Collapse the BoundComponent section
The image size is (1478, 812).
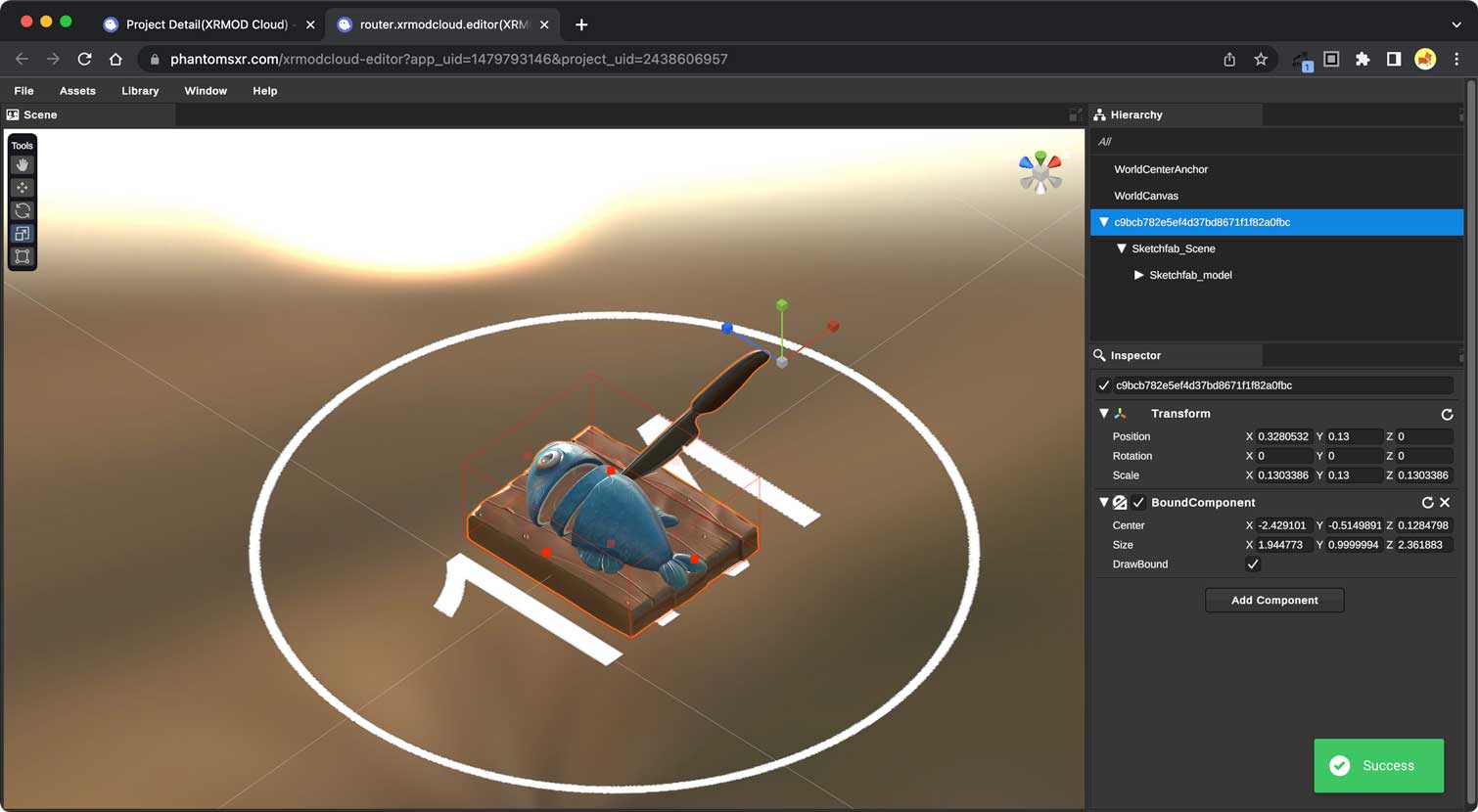coord(1104,503)
